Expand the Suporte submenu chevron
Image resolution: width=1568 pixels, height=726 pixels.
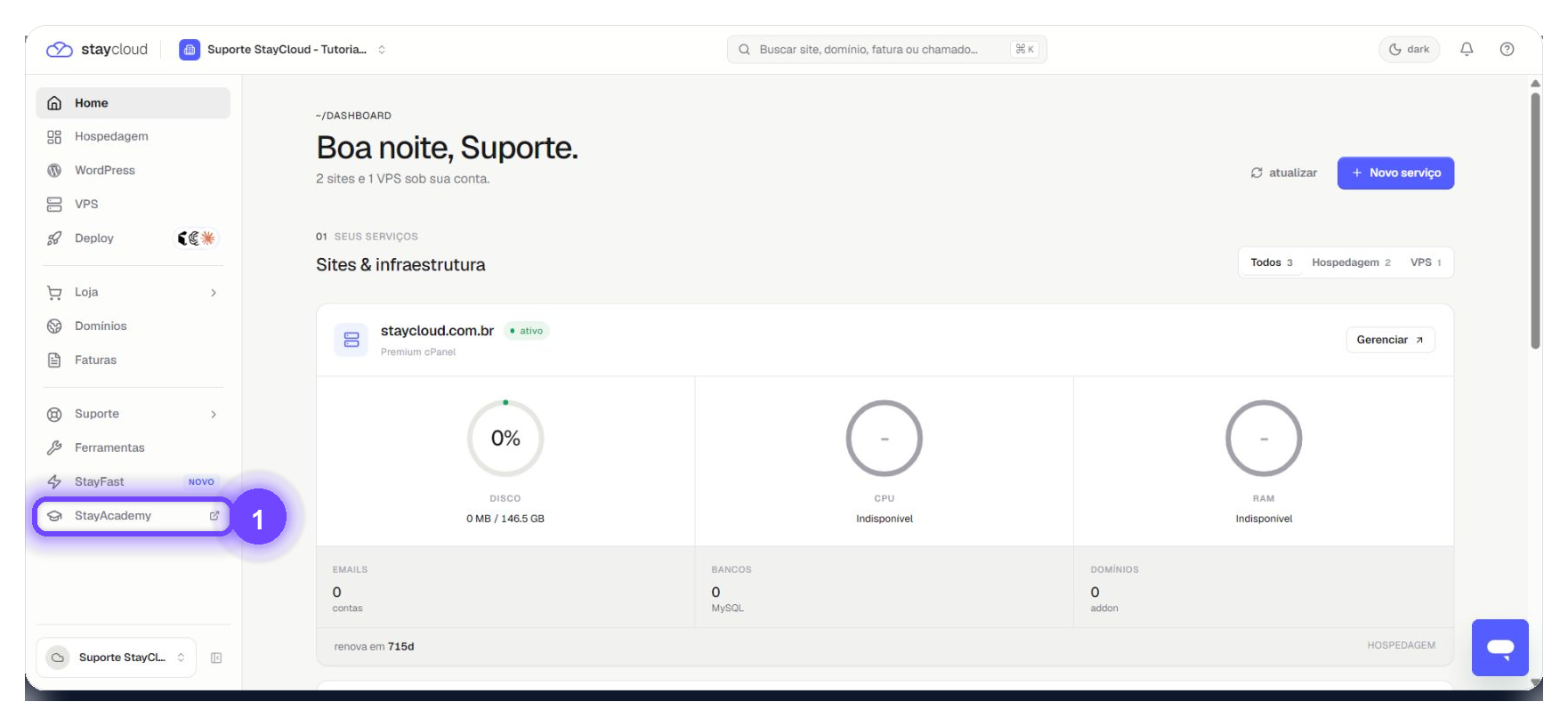coord(214,415)
